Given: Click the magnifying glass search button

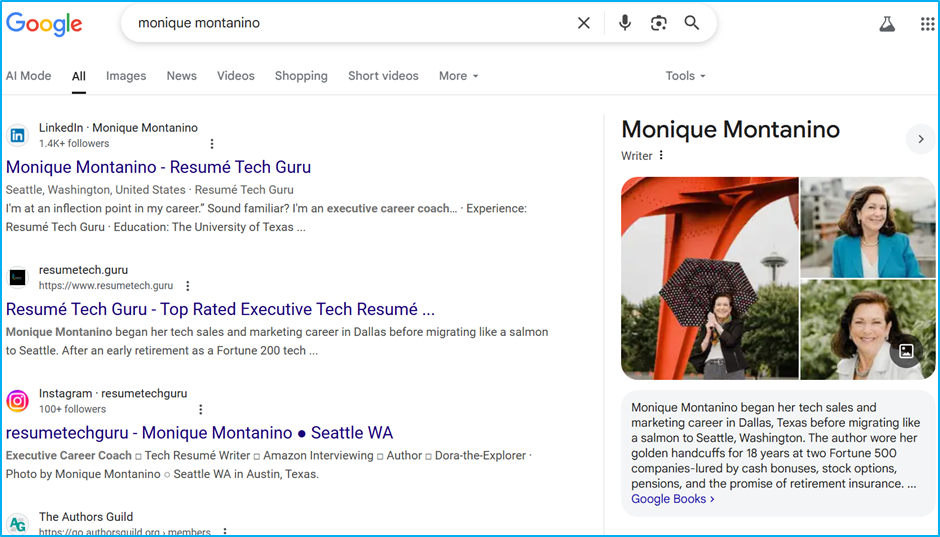Looking at the screenshot, I should coord(692,23).
